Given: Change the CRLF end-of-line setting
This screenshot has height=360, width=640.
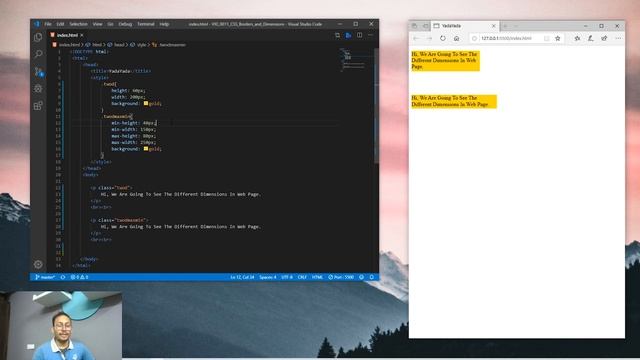Looking at the screenshot, I should click(302, 277).
